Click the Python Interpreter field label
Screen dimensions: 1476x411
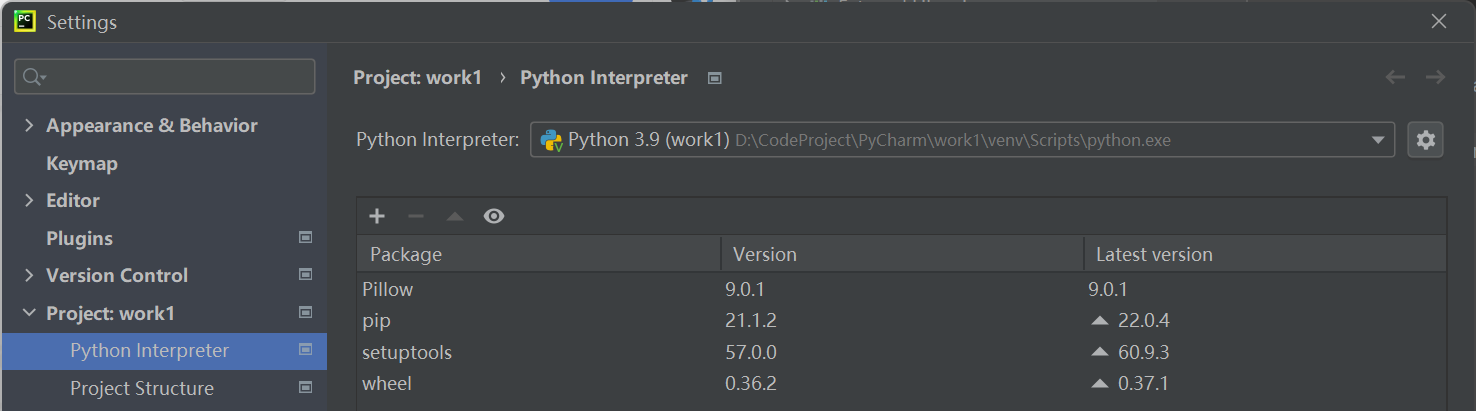437,140
